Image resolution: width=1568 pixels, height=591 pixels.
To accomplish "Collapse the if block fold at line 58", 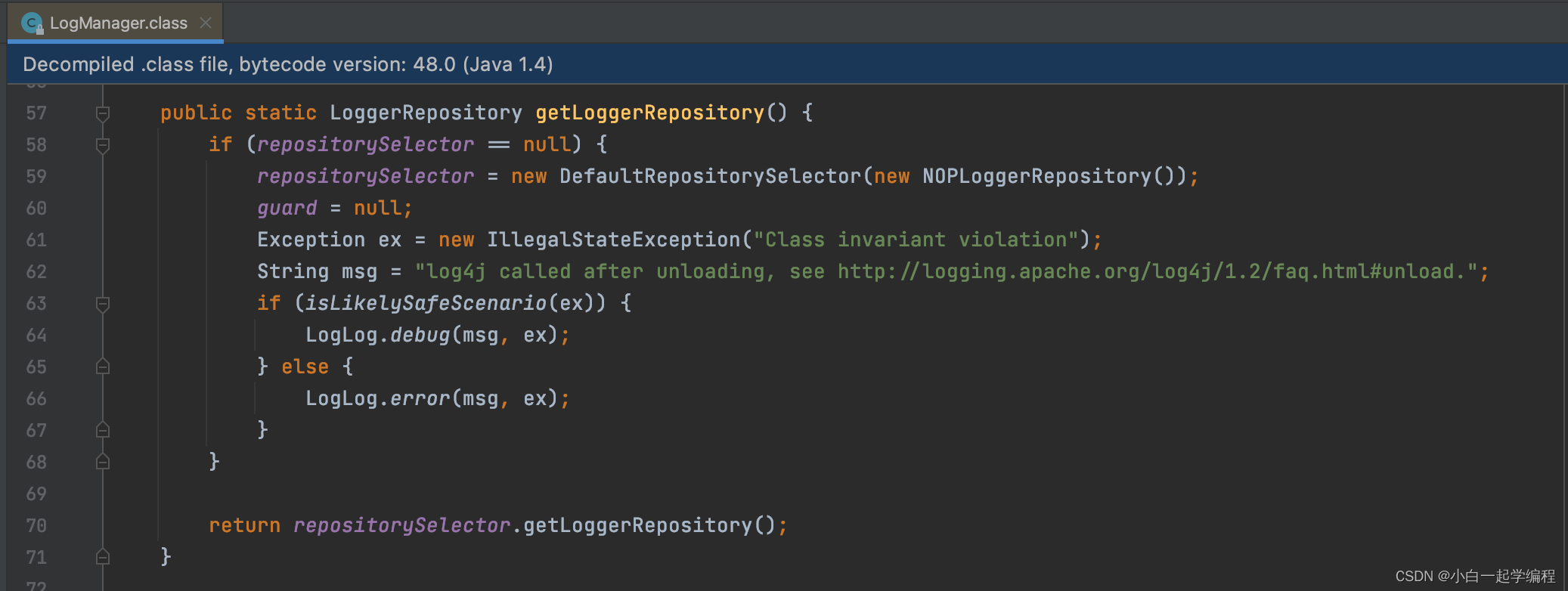I will (103, 145).
